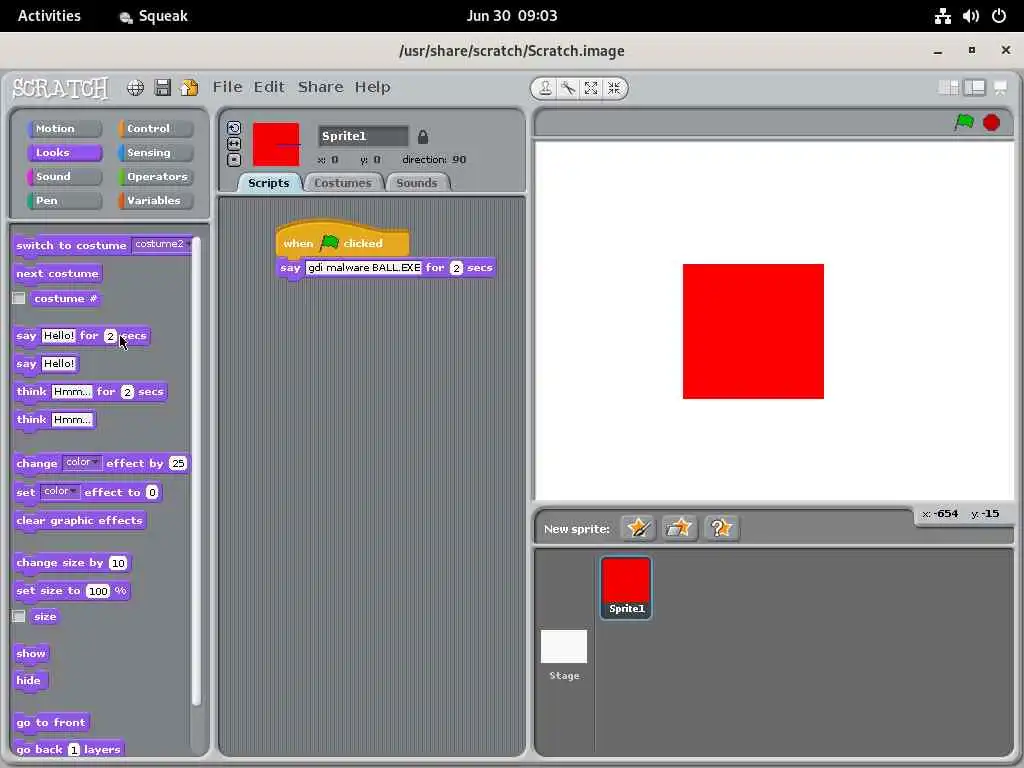Image resolution: width=1024 pixels, height=768 pixels.
Task: Click the floppy disk save icon
Action: tap(163, 88)
